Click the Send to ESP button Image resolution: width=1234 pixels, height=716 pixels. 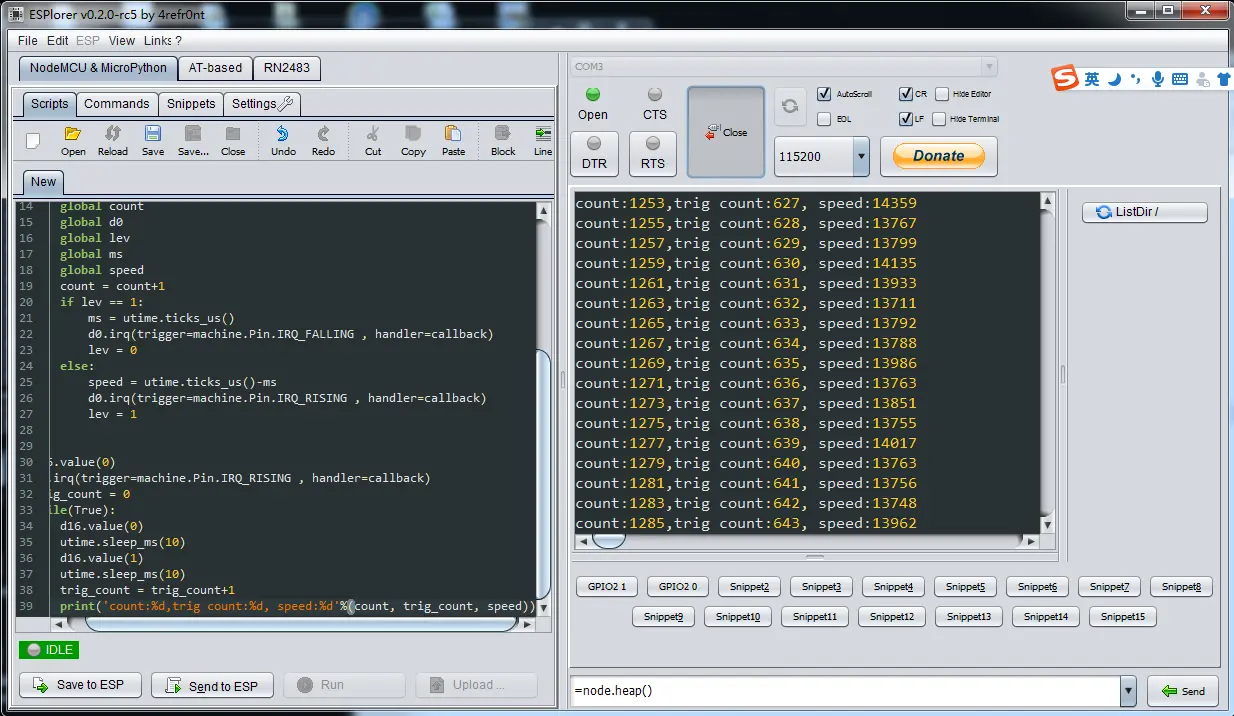pyautogui.click(x=213, y=685)
